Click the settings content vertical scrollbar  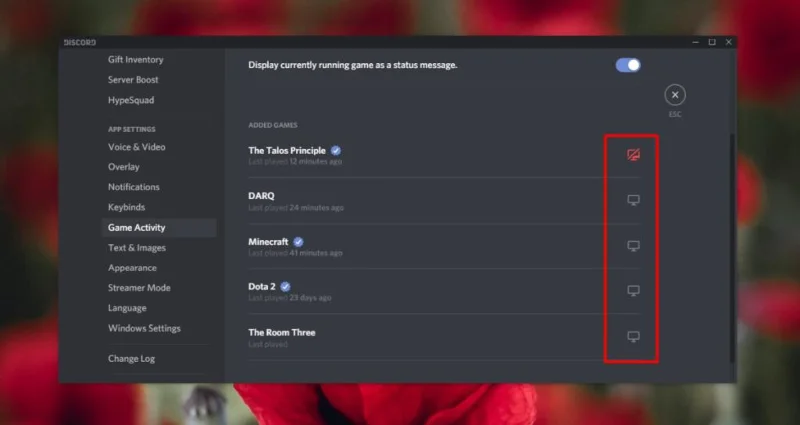pyautogui.click(x=733, y=248)
